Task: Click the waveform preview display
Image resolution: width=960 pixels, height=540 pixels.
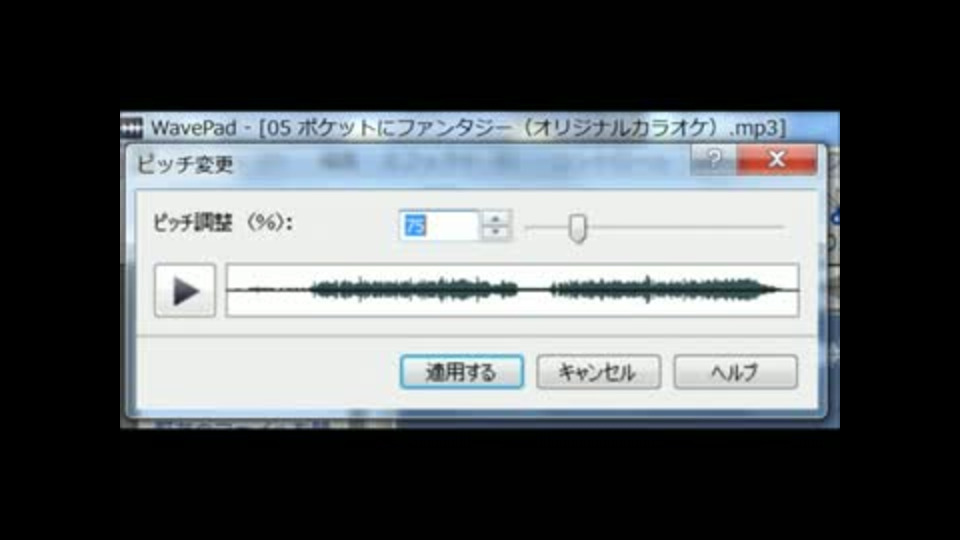Action: pos(512,290)
